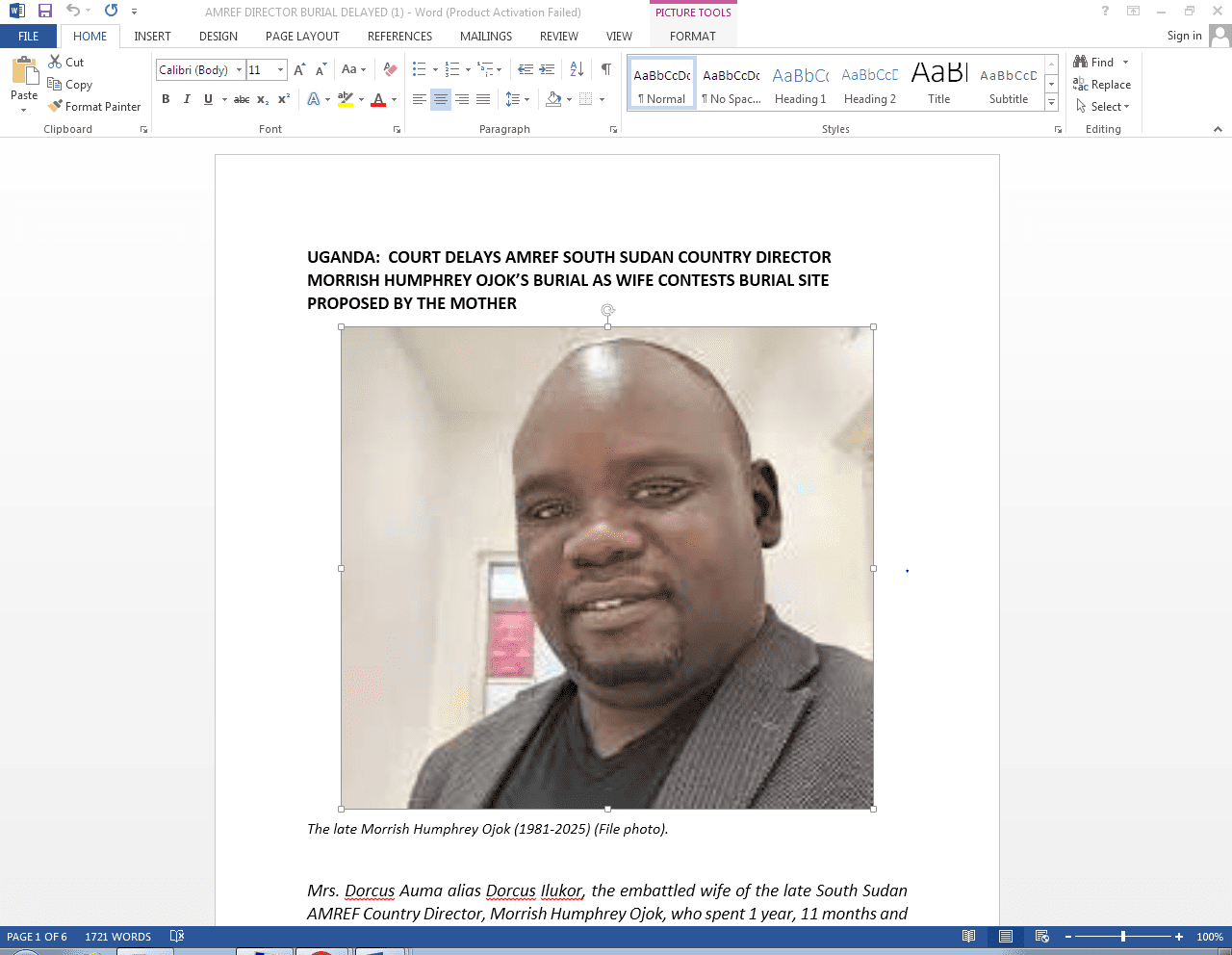Viewport: 1232px width, 955px height.
Task: Click the zoom slider handle
Action: click(1122, 937)
